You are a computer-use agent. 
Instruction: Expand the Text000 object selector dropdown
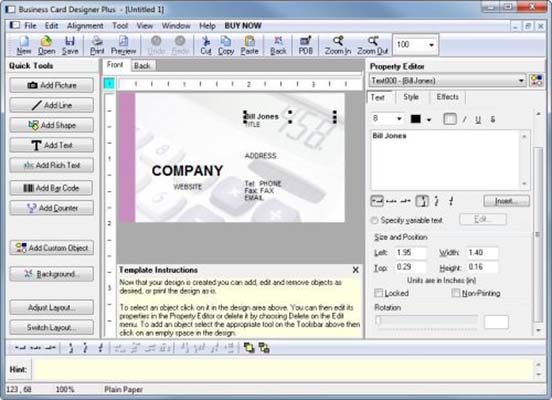[521, 81]
